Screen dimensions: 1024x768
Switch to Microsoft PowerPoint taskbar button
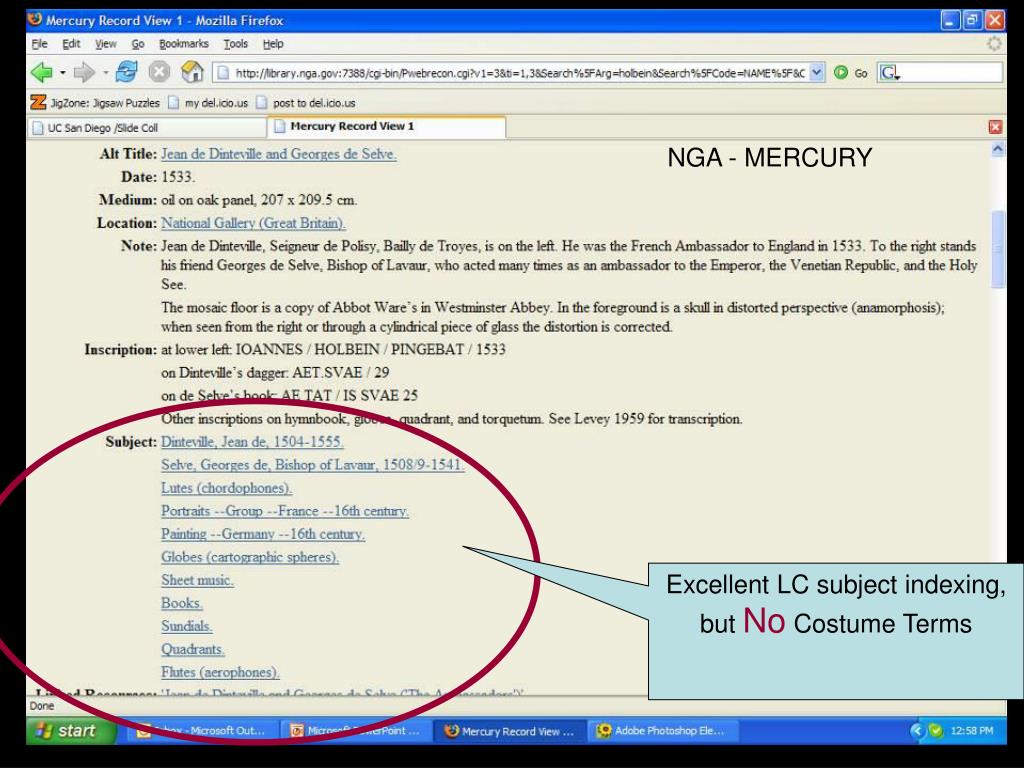358,731
